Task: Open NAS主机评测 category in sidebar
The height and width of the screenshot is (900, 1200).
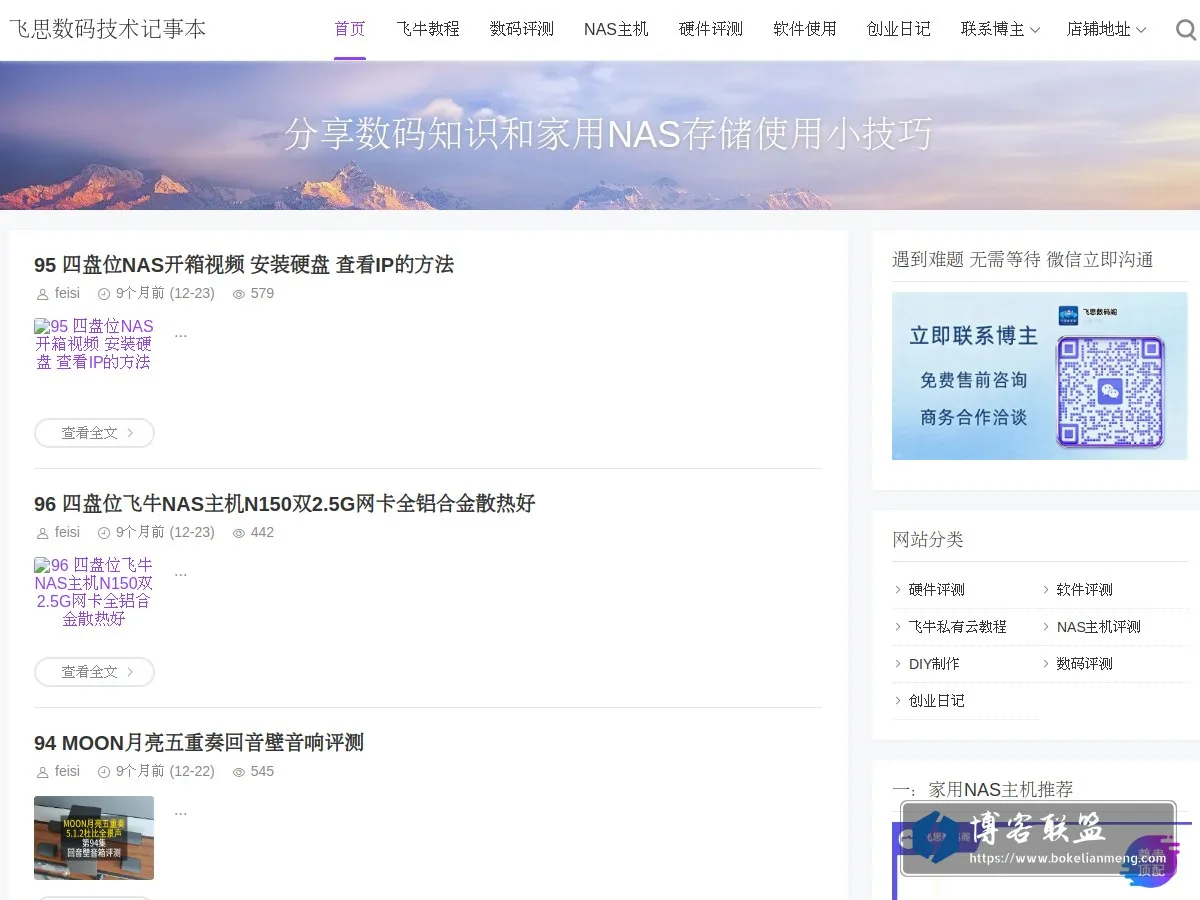Action: (x=1099, y=627)
